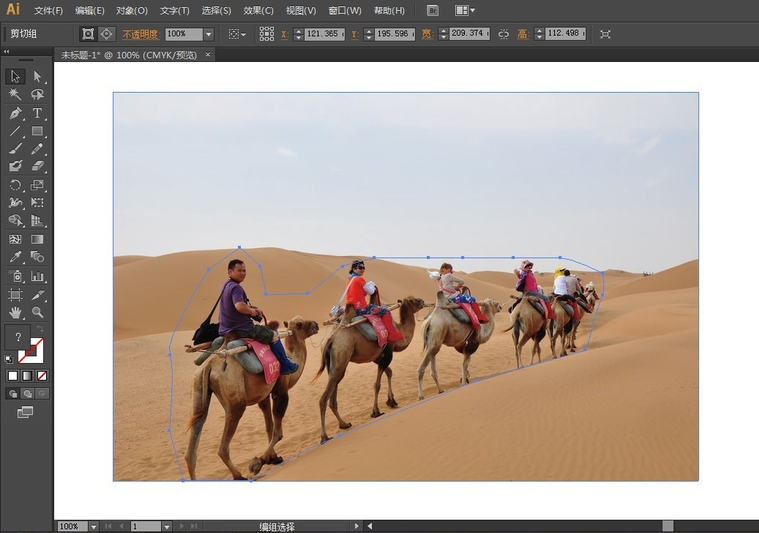Select the Symbol Sprayer tool
Image resolution: width=759 pixels, height=533 pixels.
coord(15,276)
